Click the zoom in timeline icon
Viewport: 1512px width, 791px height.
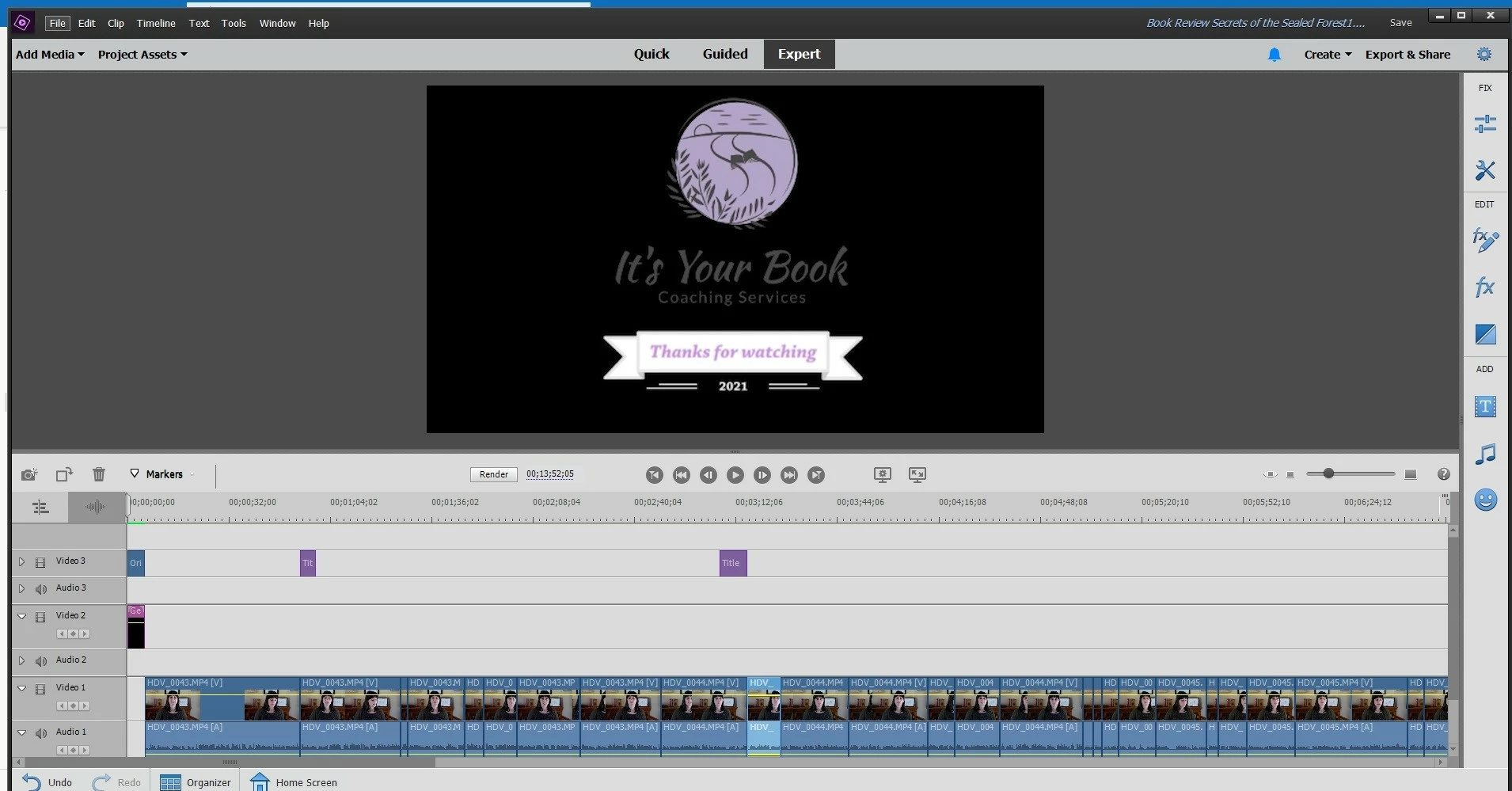pos(1411,474)
